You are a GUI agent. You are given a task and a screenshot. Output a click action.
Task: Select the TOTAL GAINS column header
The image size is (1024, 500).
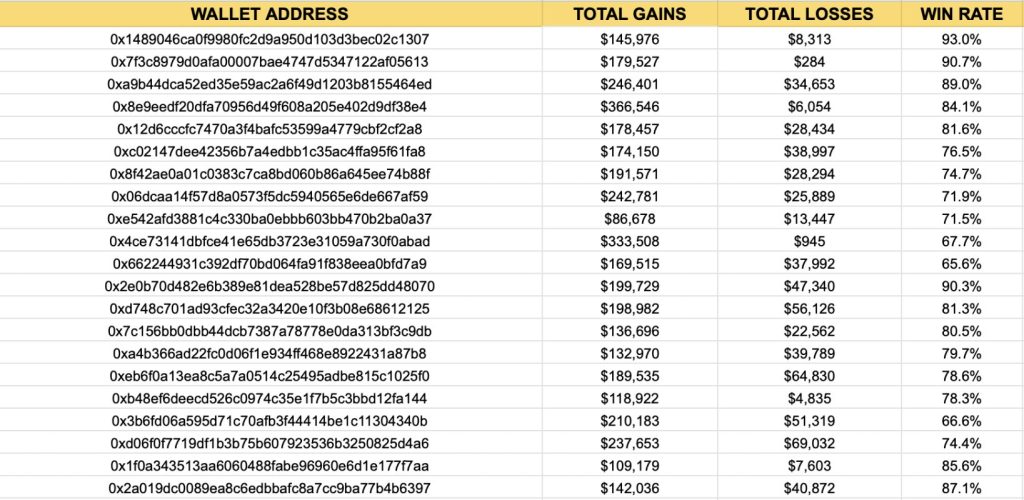629,14
